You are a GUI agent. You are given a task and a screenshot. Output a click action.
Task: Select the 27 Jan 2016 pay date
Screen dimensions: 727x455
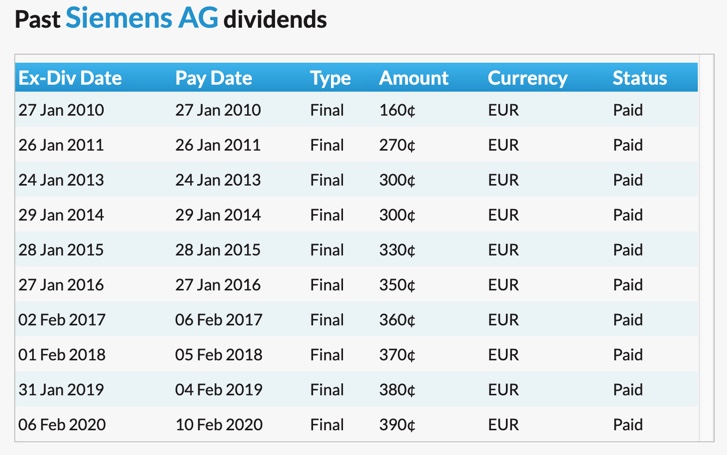coord(218,285)
